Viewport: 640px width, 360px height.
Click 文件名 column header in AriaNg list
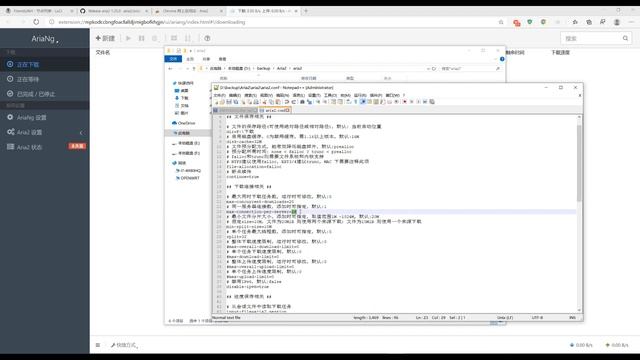point(103,53)
